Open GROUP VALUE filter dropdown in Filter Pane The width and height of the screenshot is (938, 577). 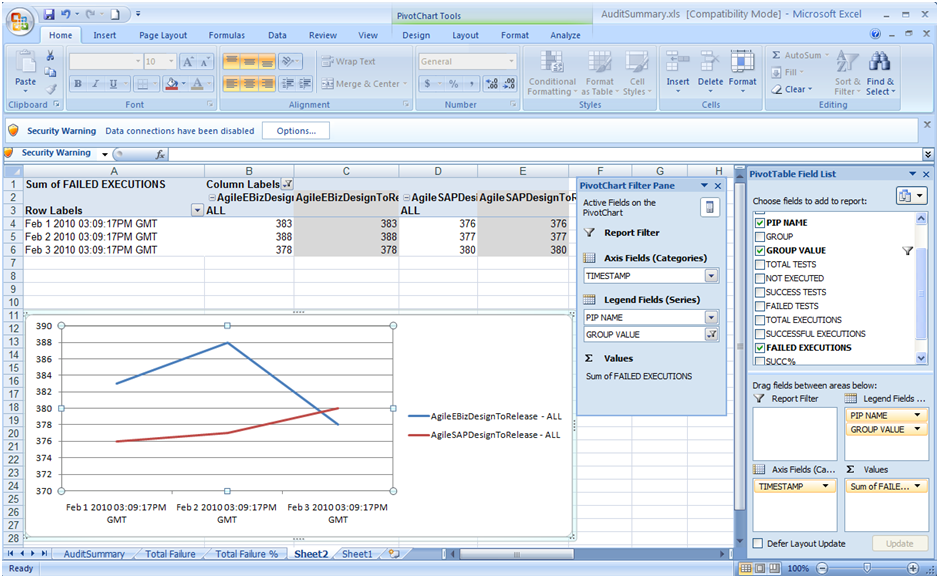coord(711,334)
